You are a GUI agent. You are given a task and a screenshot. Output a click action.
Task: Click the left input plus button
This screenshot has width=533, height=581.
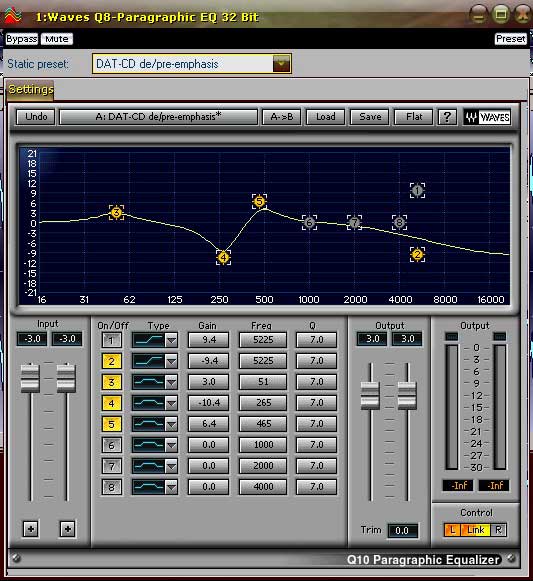pos(31,529)
